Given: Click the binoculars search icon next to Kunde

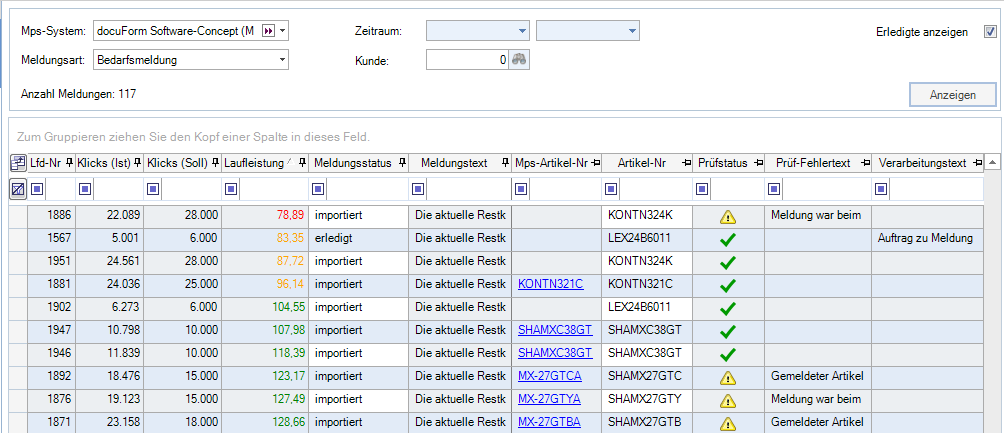Looking at the screenshot, I should pos(518,60).
